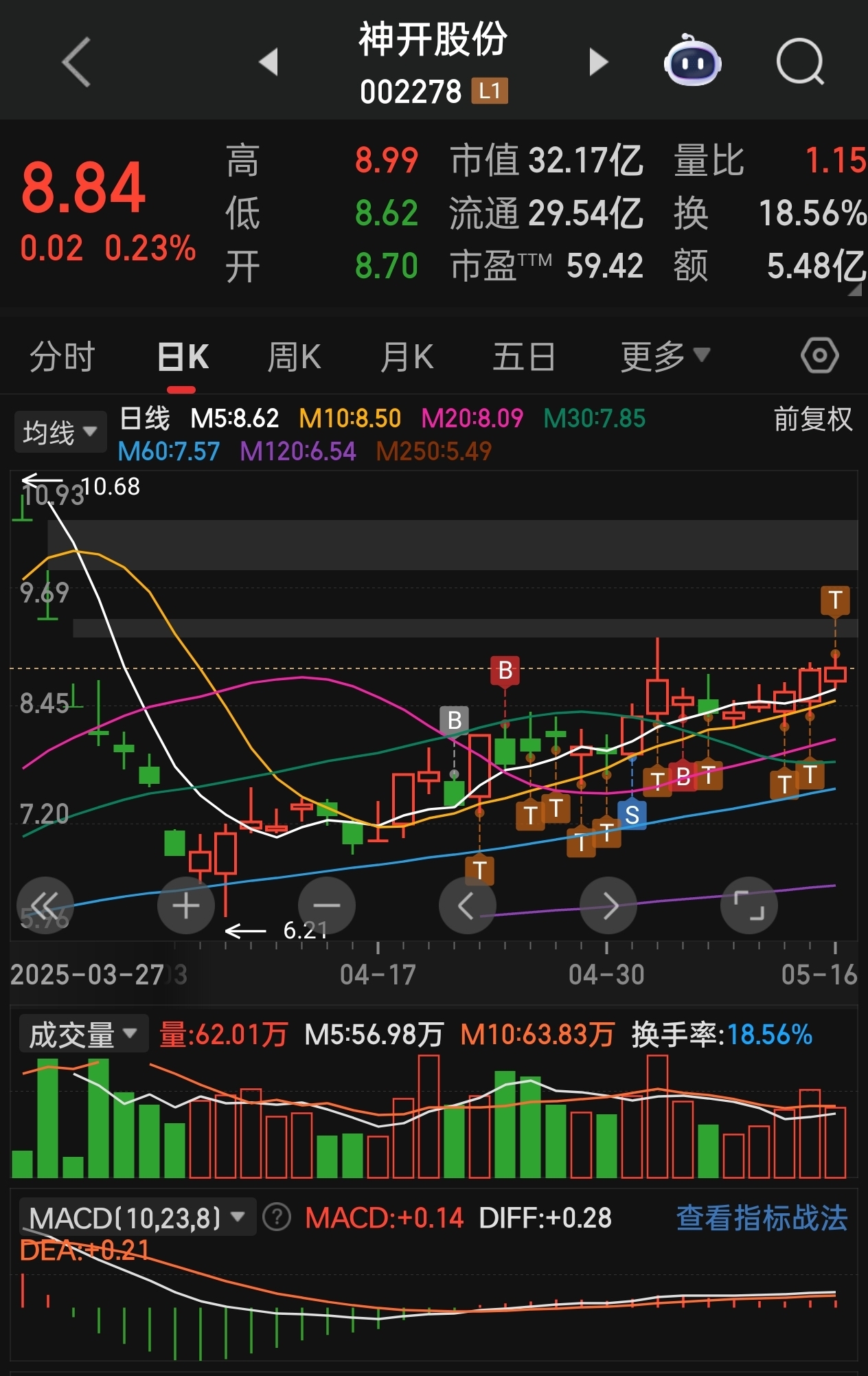Tap M120:6.54 moving average label
Screen dimensions: 868x1376
pyautogui.click(x=298, y=451)
